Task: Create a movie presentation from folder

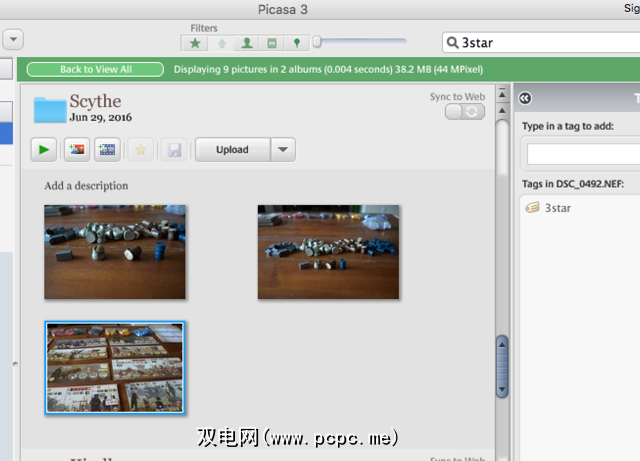Action: click(107, 149)
